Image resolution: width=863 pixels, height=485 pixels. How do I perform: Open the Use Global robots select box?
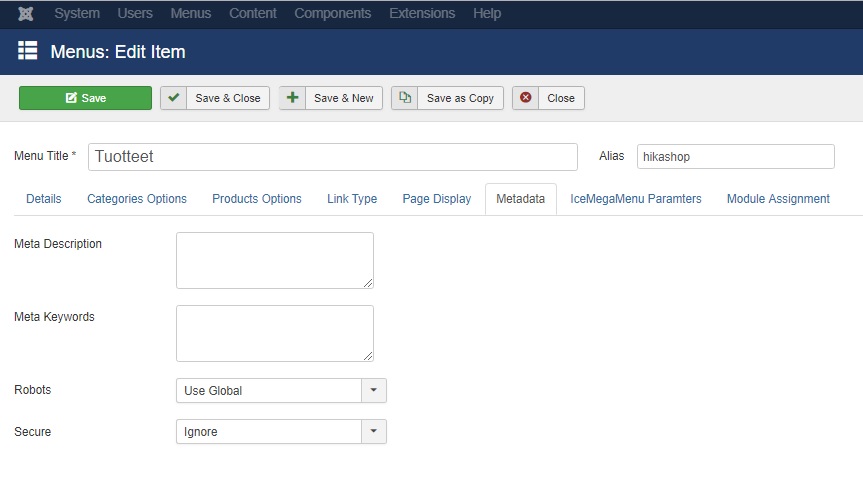(x=281, y=390)
